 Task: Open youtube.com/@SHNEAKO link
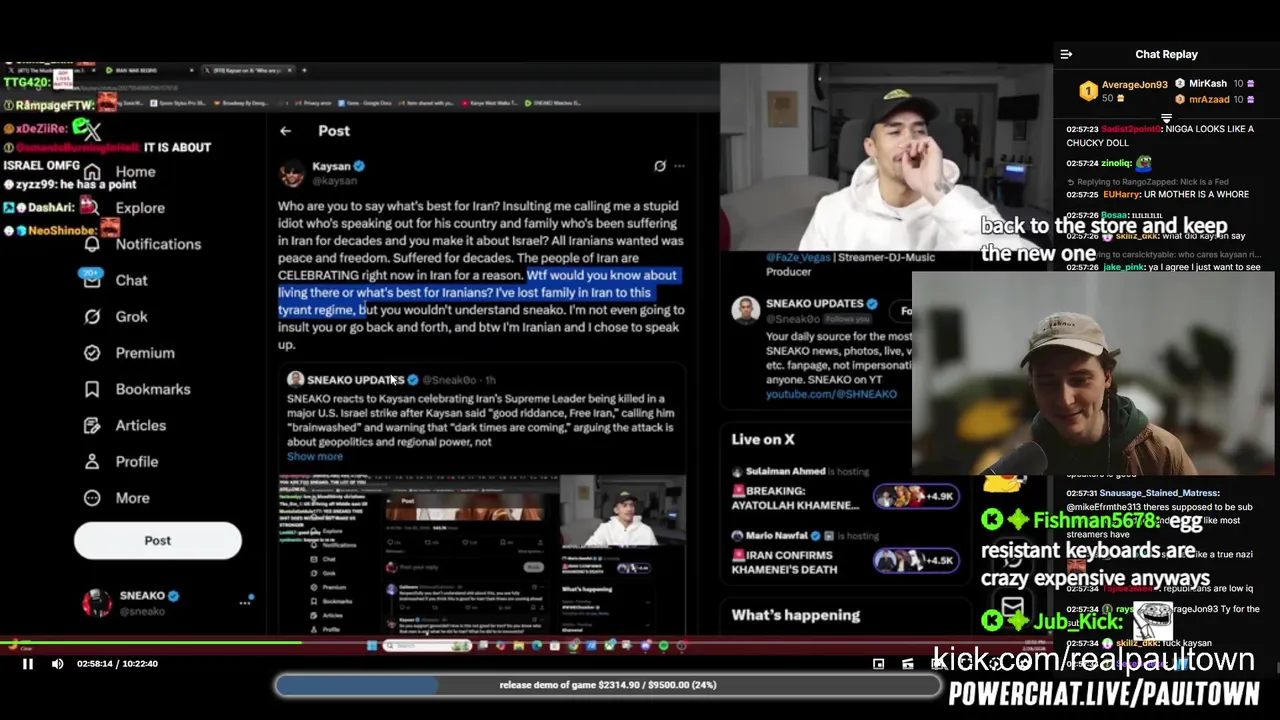(x=831, y=394)
